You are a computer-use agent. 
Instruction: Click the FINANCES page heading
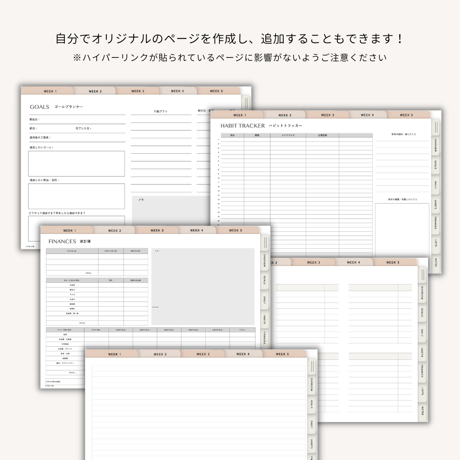click(x=62, y=241)
